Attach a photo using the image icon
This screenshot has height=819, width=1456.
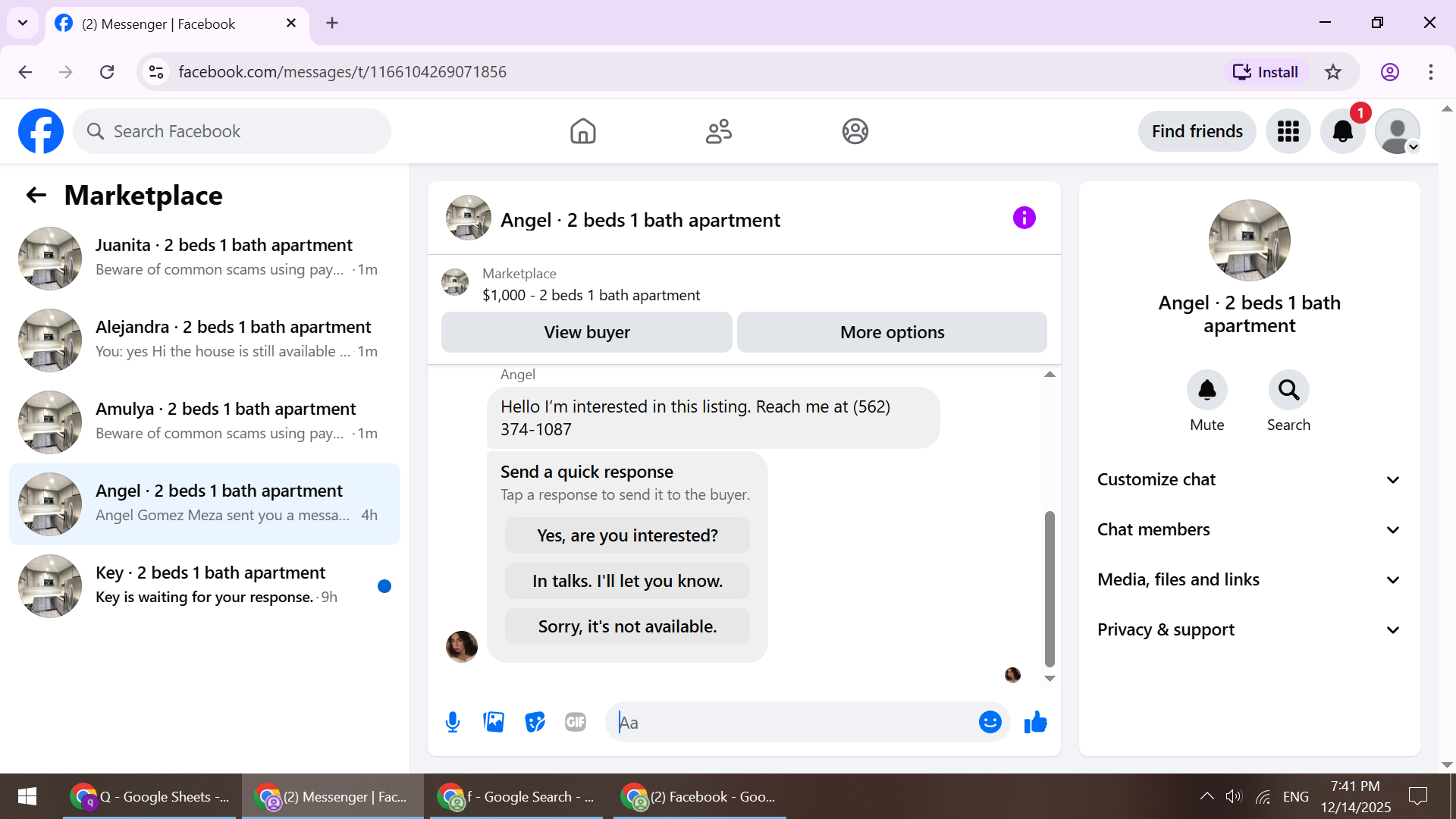click(494, 722)
